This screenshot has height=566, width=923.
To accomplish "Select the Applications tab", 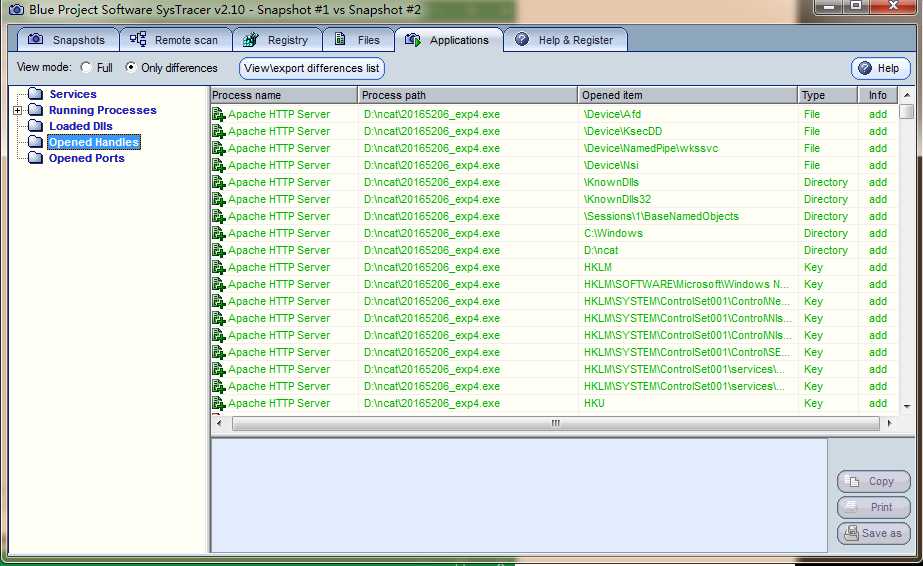I will tap(449, 40).
